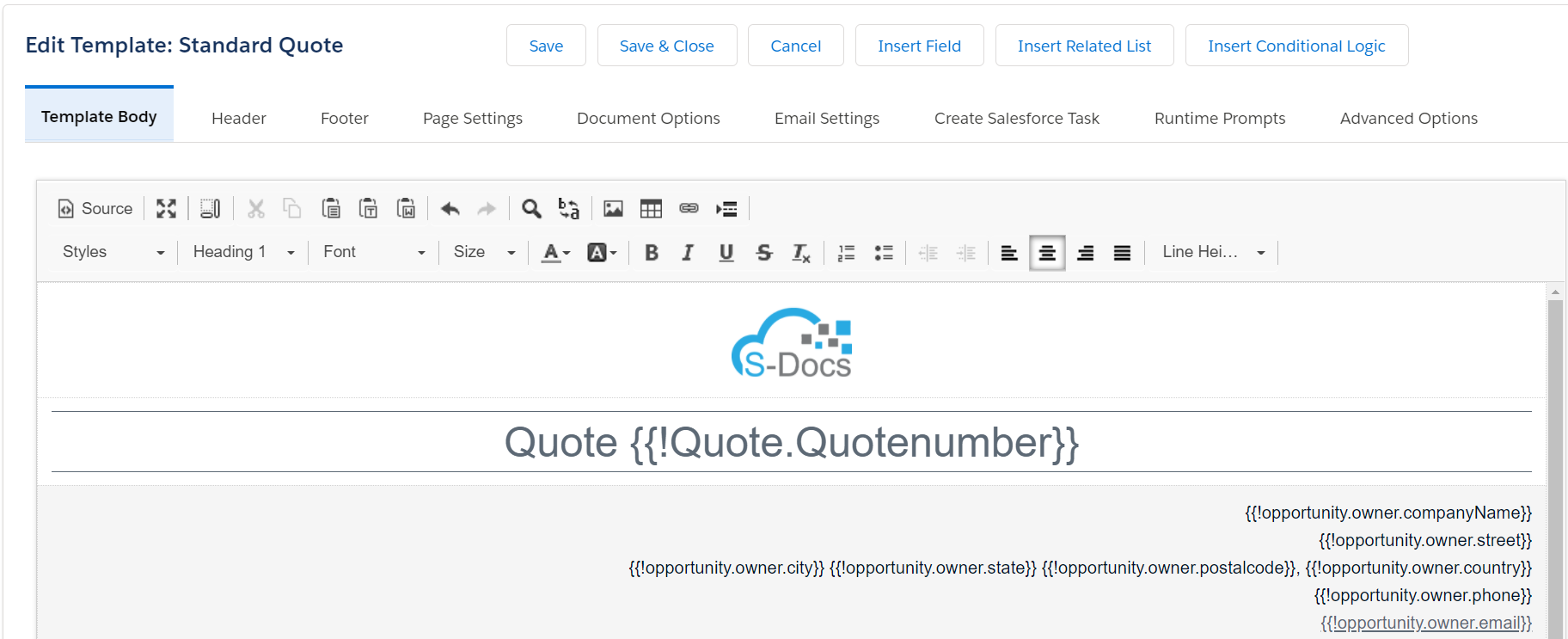Click the Save & Close button

coord(667,46)
